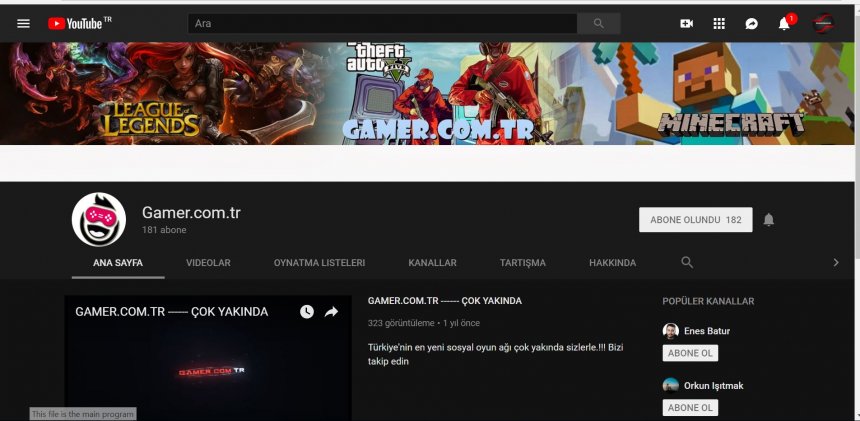
Task: Subscribe to Orkun Işıtmak with ABONE OL
Action: pyautogui.click(x=690, y=407)
